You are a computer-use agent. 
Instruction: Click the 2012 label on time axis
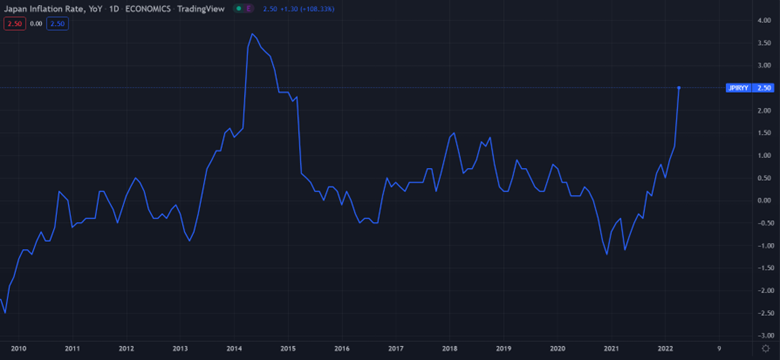coord(126,348)
